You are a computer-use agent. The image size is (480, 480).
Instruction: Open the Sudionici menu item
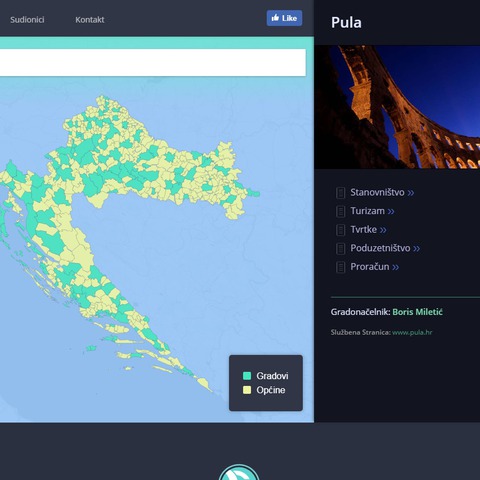(27, 20)
